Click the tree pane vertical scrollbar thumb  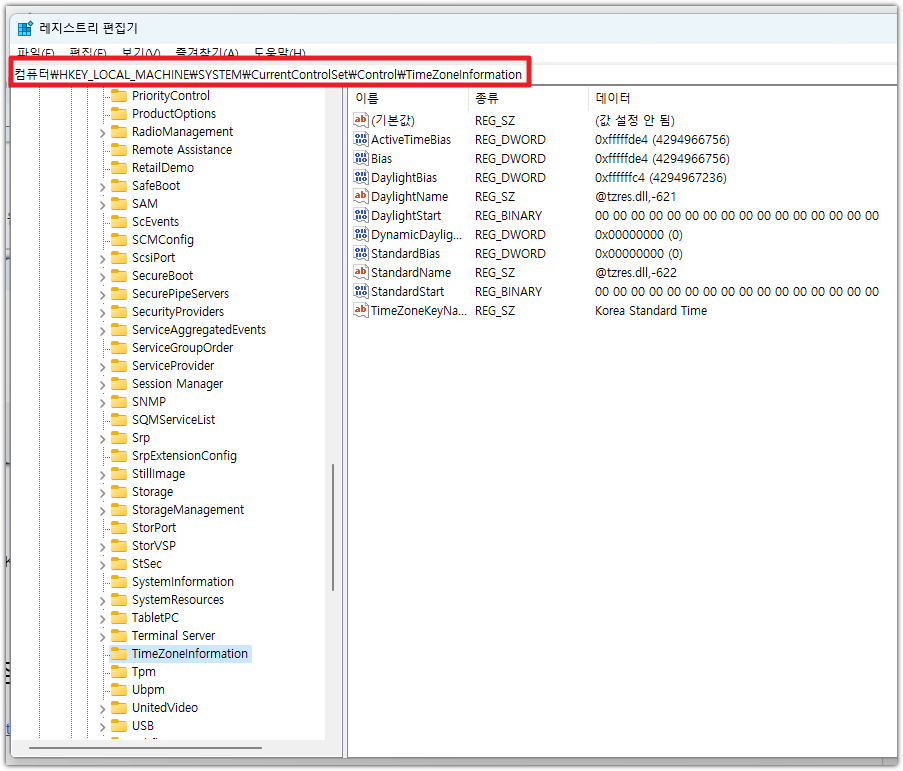click(333, 527)
